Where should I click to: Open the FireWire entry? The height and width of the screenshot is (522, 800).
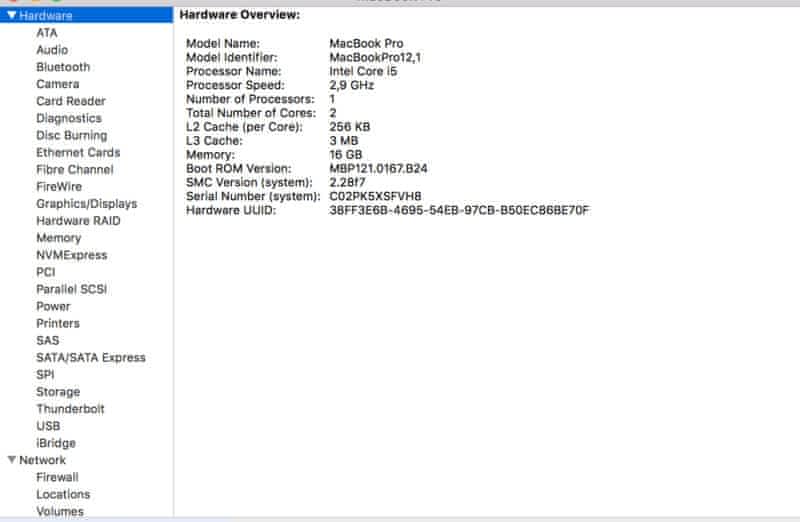[x=59, y=187]
